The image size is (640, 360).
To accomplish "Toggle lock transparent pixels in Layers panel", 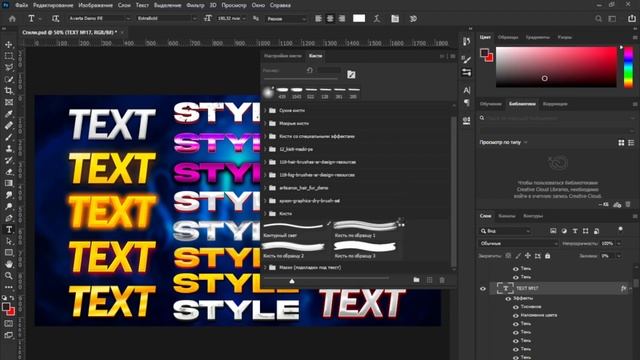I will 508,256.
